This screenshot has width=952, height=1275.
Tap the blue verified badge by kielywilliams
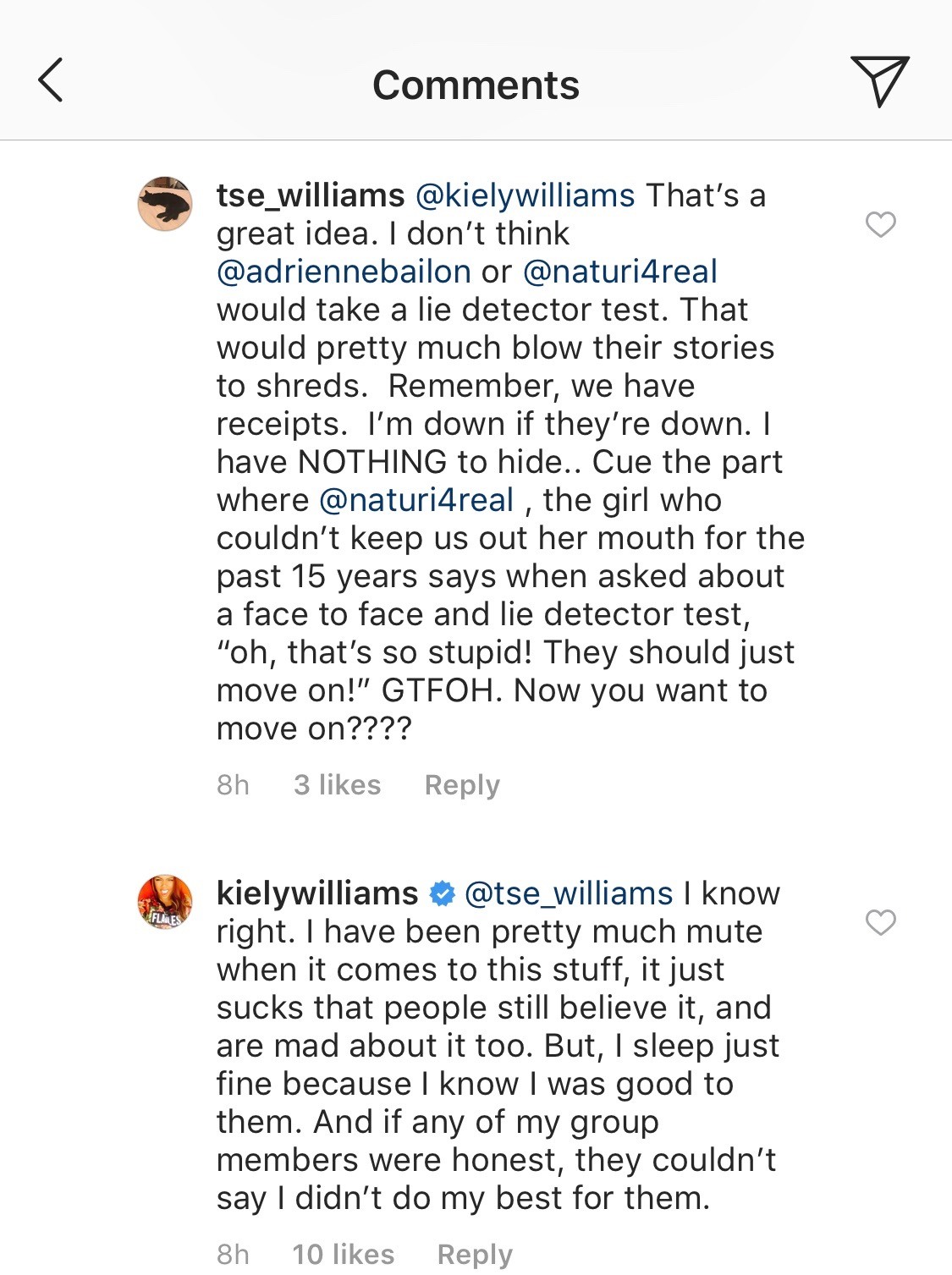[x=442, y=894]
